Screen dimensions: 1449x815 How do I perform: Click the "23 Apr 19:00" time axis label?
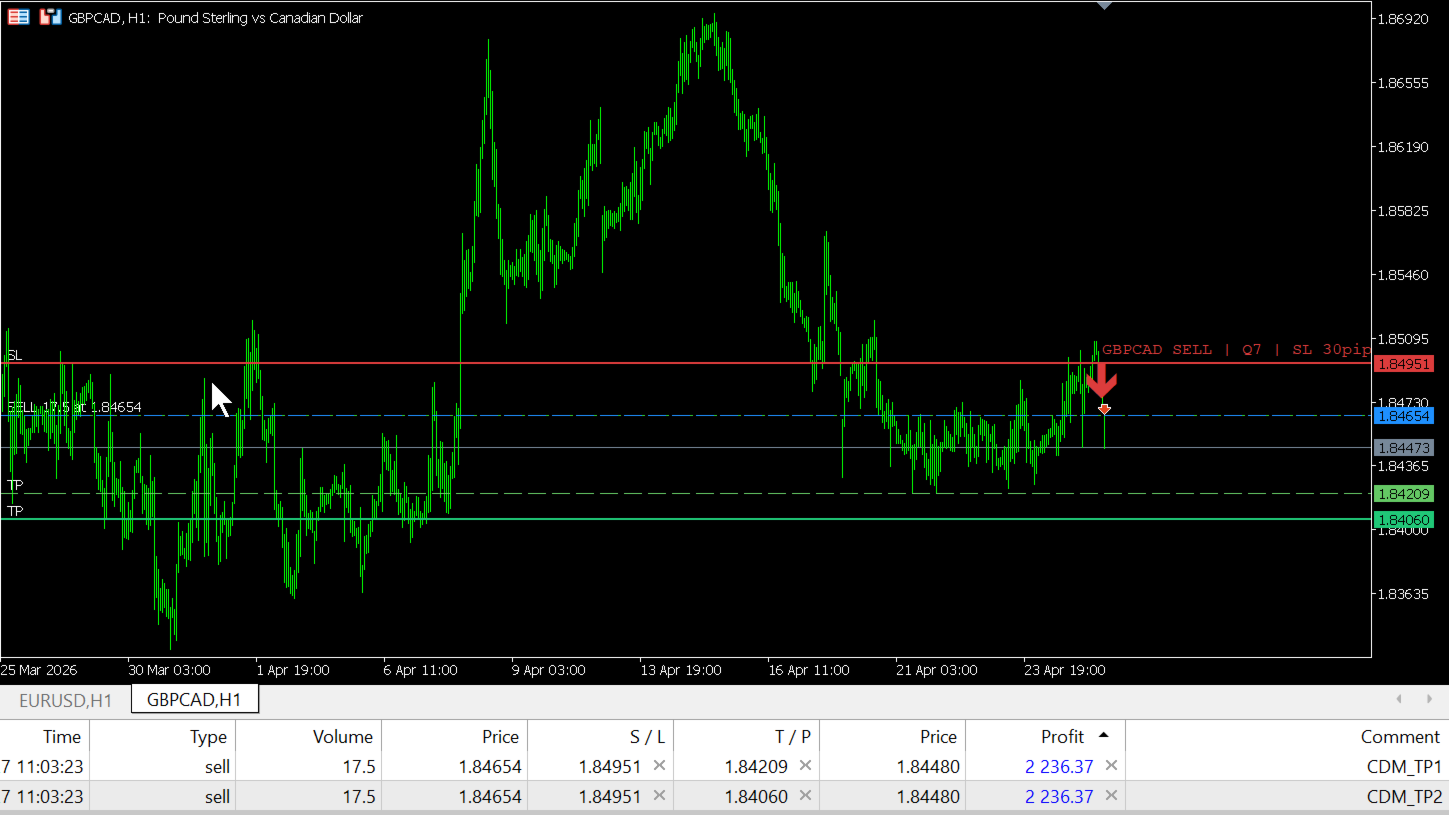1065,670
